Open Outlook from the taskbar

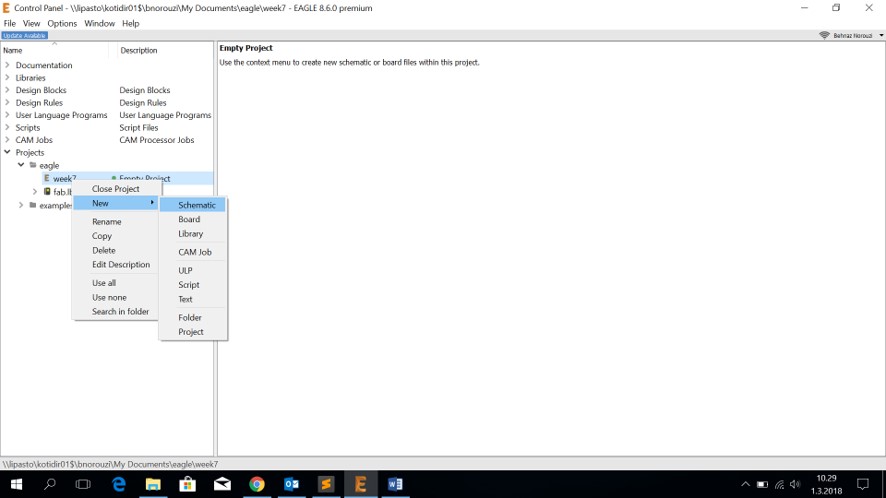pyautogui.click(x=292, y=484)
